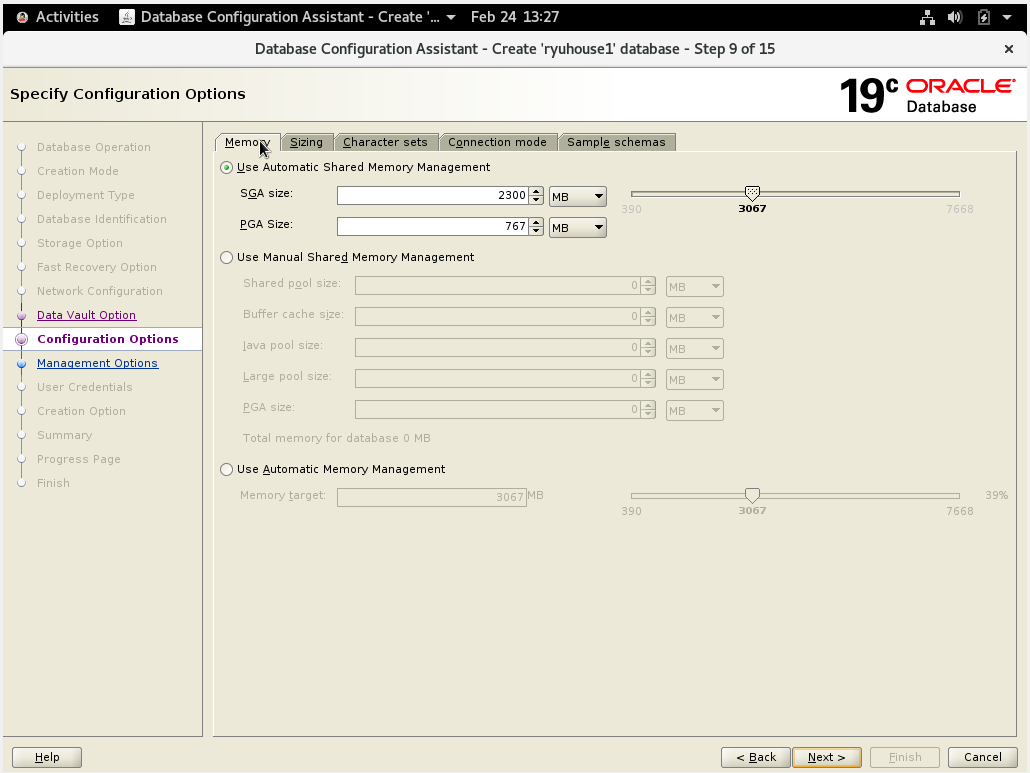Viewport: 1030px width, 773px height.
Task: Open the Large pool size MB dropdown
Action: pos(694,380)
